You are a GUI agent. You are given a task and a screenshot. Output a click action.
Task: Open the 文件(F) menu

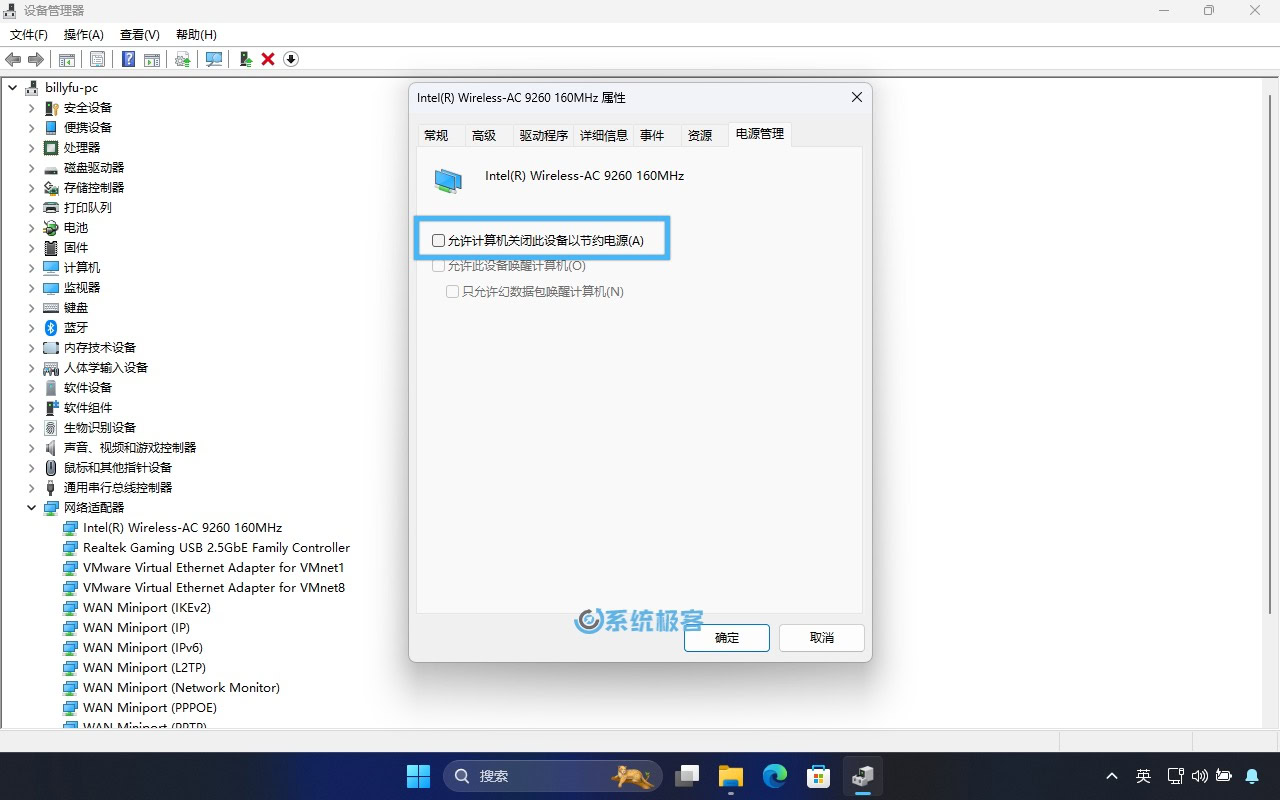[29, 34]
